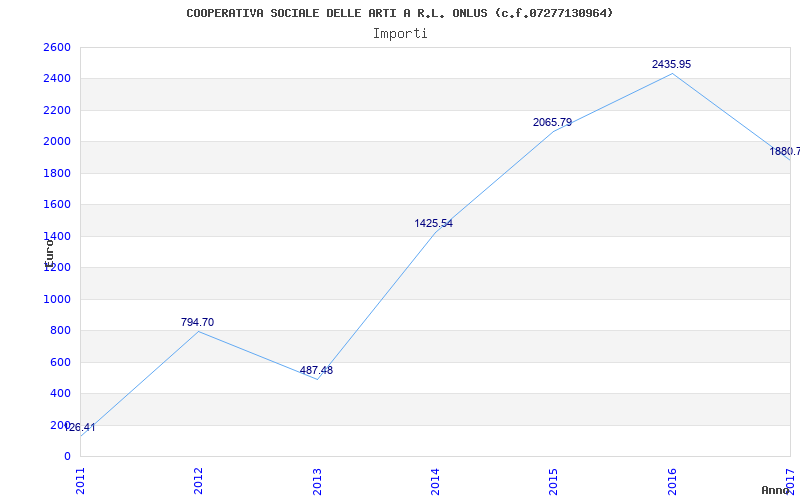Click the Euro axis title
The height and width of the screenshot is (500, 800).
tap(49, 254)
